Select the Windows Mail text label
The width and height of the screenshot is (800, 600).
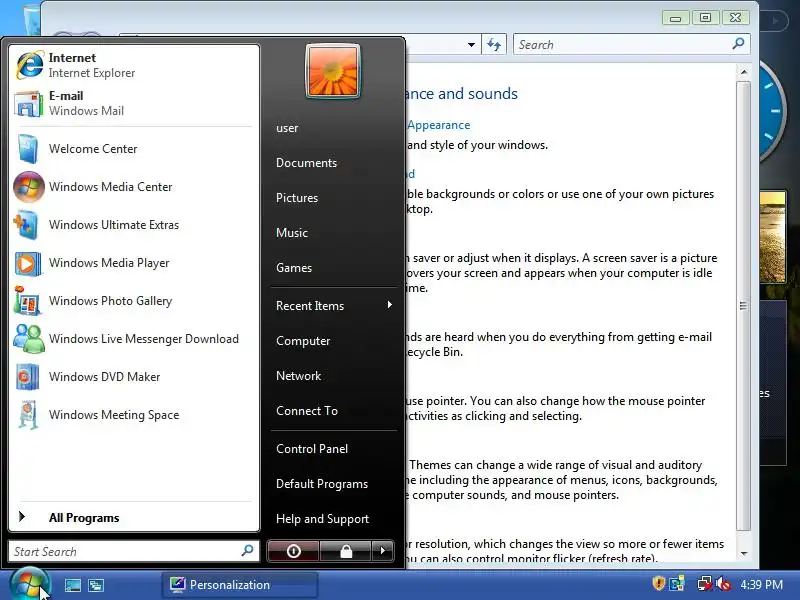pos(86,111)
